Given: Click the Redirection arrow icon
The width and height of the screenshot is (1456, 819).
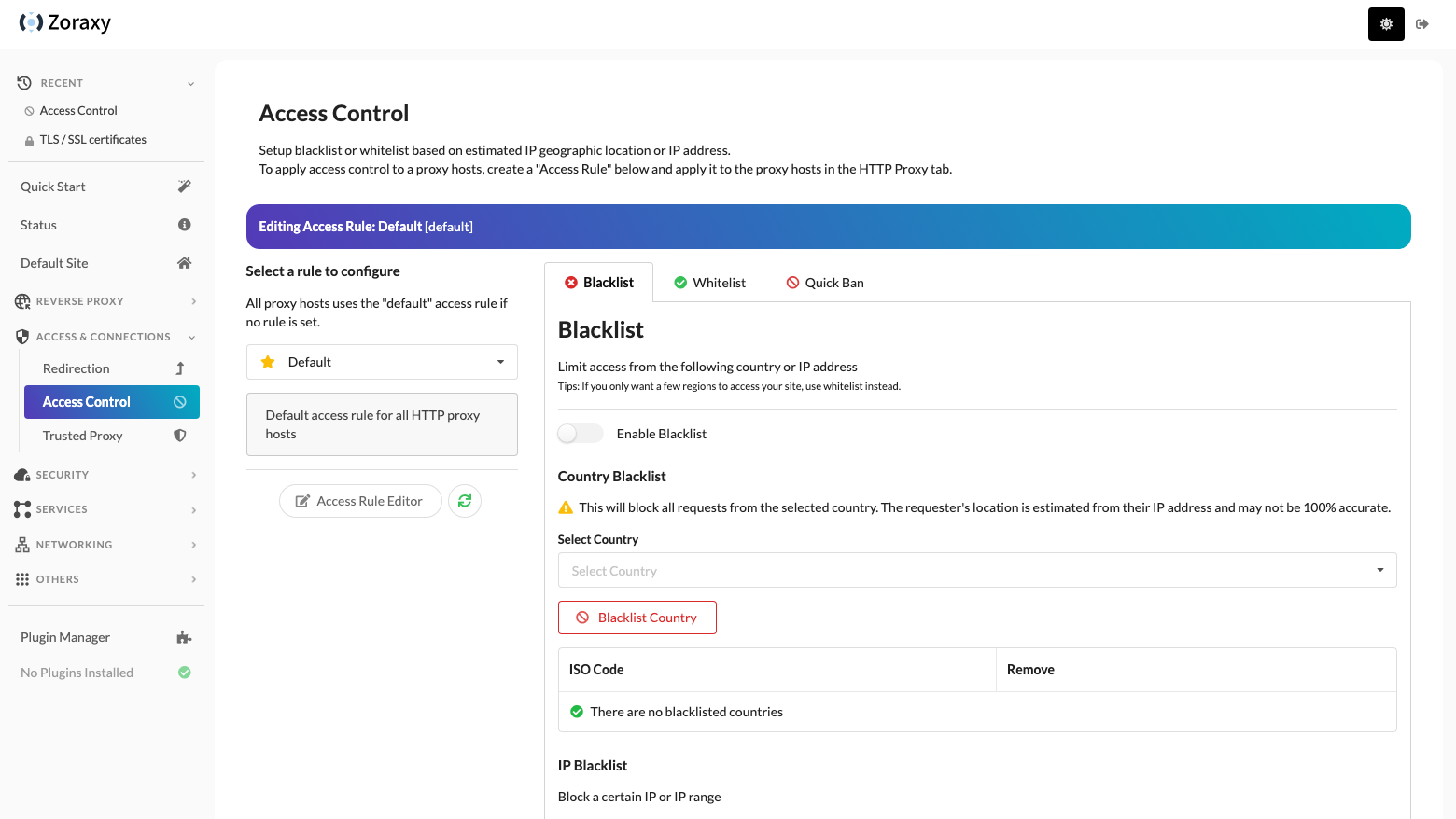Looking at the screenshot, I should point(180,368).
